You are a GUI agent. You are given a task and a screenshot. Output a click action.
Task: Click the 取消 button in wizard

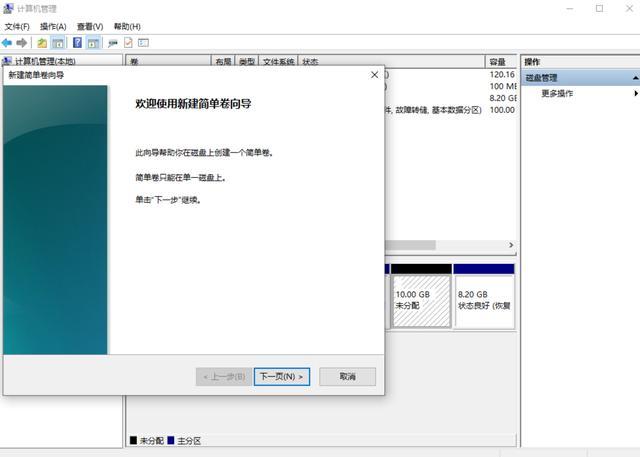tap(347, 377)
